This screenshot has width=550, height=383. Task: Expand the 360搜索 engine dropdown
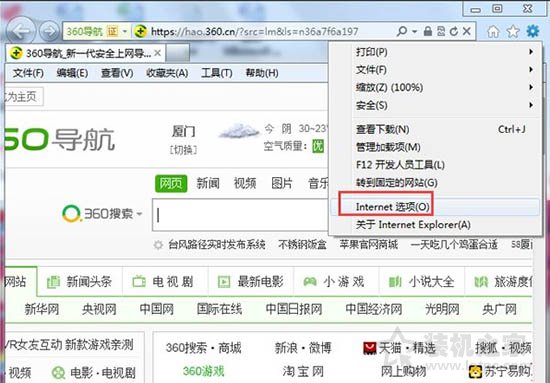(139, 214)
